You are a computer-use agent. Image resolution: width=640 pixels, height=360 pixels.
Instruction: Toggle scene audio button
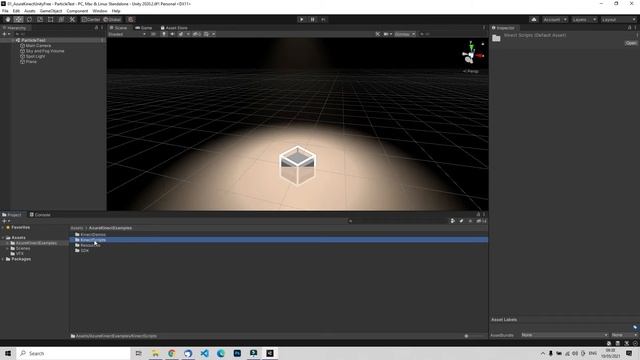pyautogui.click(x=172, y=34)
